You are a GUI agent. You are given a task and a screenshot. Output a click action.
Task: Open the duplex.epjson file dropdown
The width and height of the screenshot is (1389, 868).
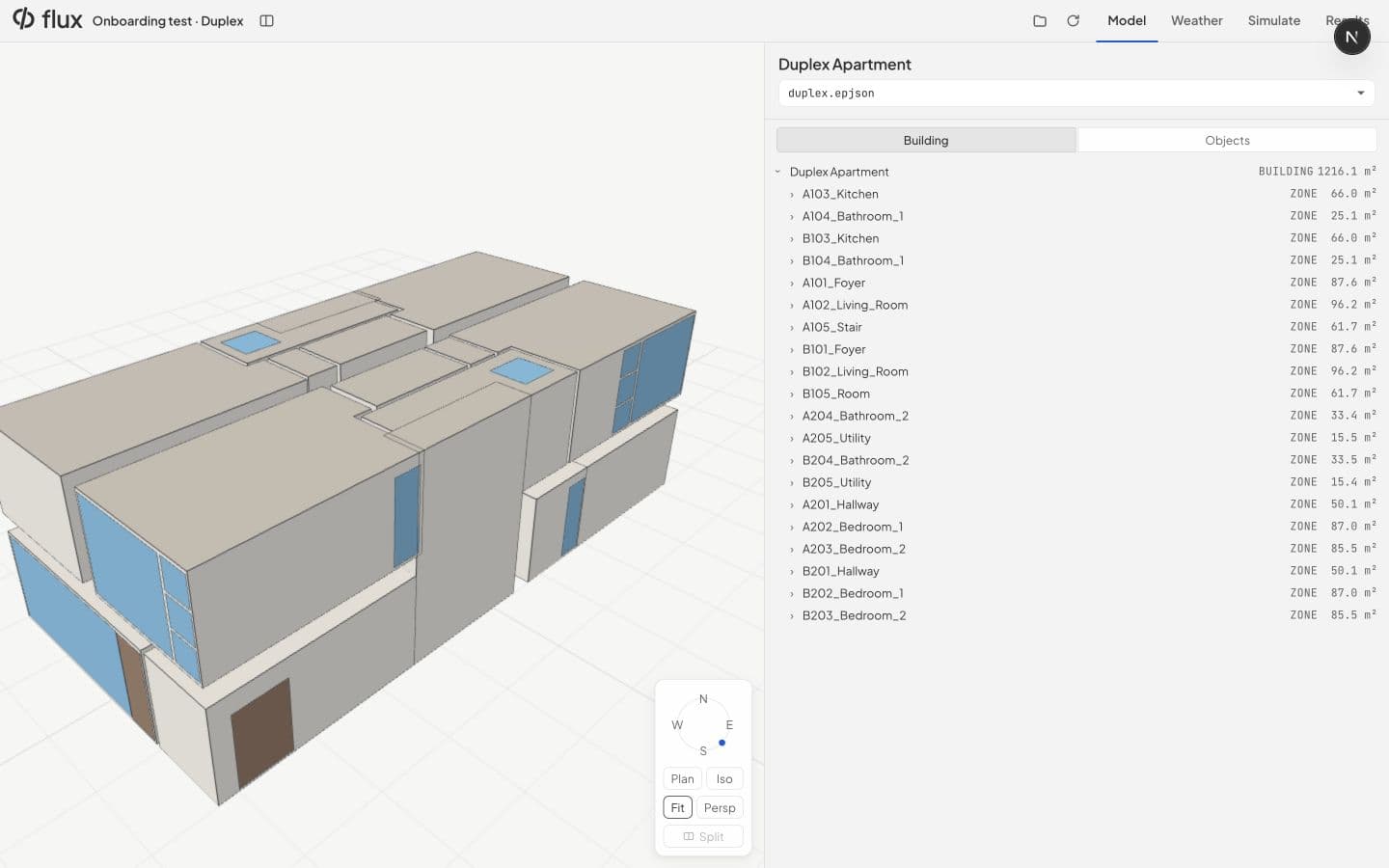(x=1076, y=93)
